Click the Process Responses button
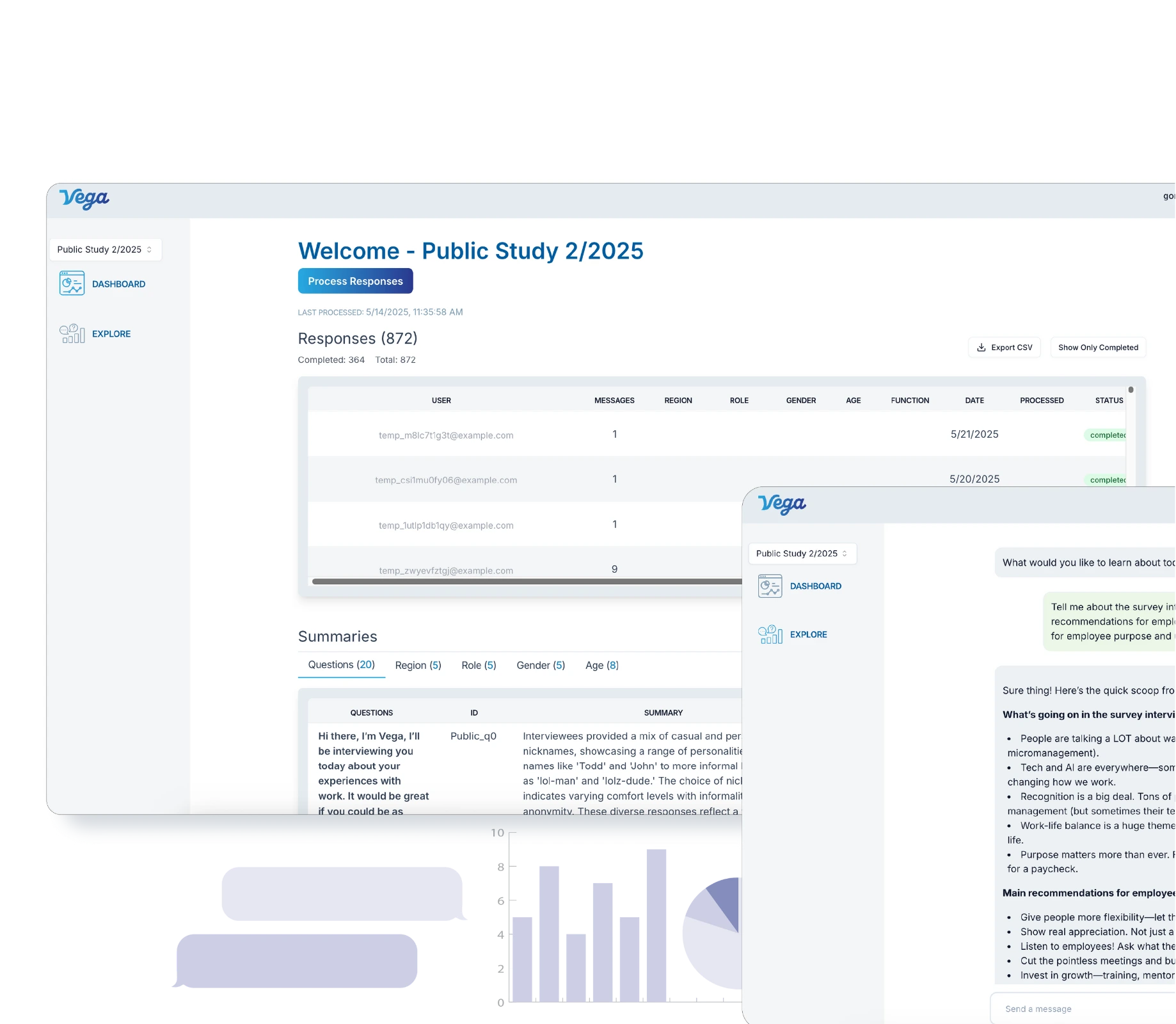This screenshot has width=1176, height=1024. click(355, 281)
